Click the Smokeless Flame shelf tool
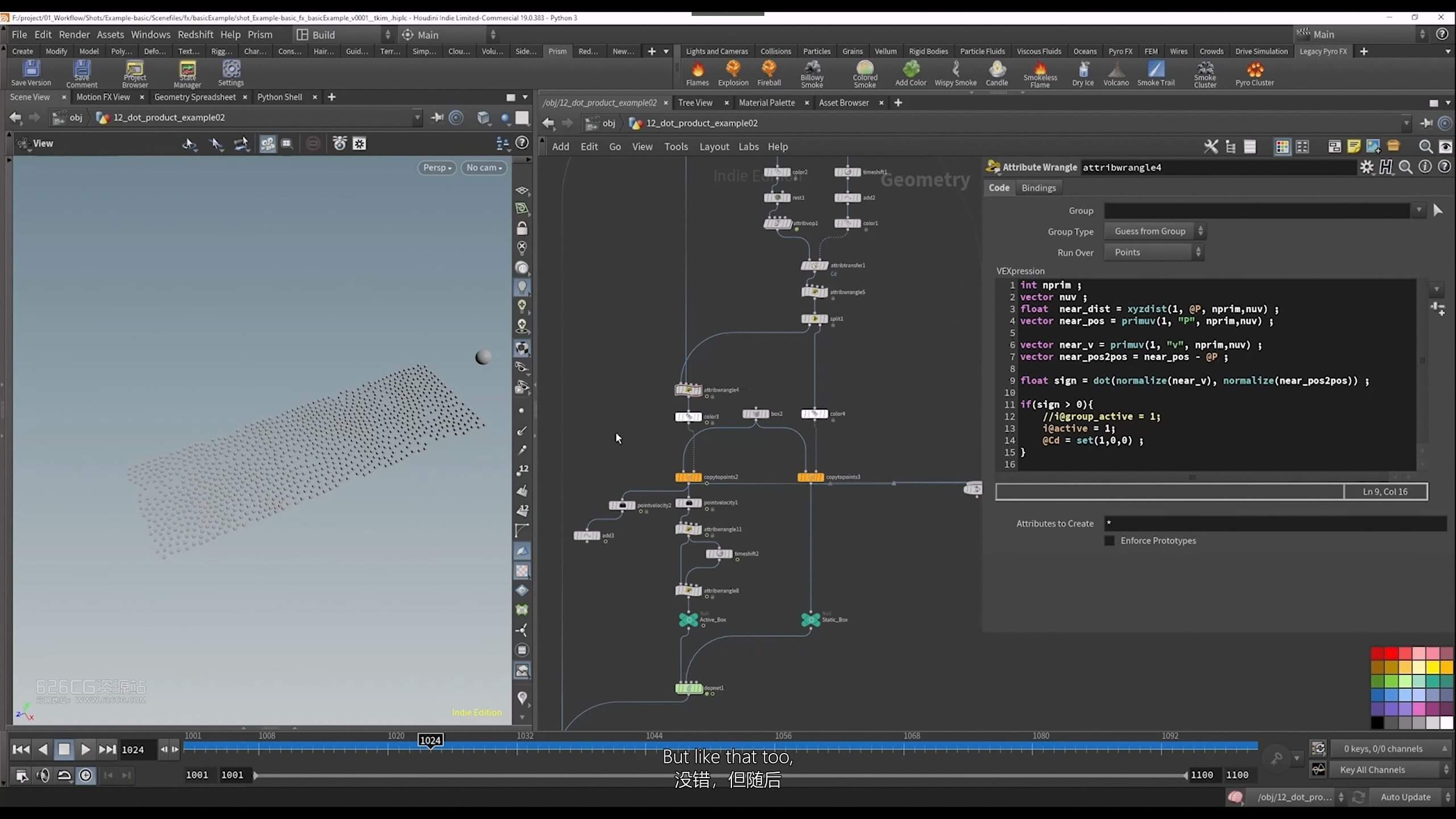Viewport: 1456px width, 819px height. (x=1040, y=75)
